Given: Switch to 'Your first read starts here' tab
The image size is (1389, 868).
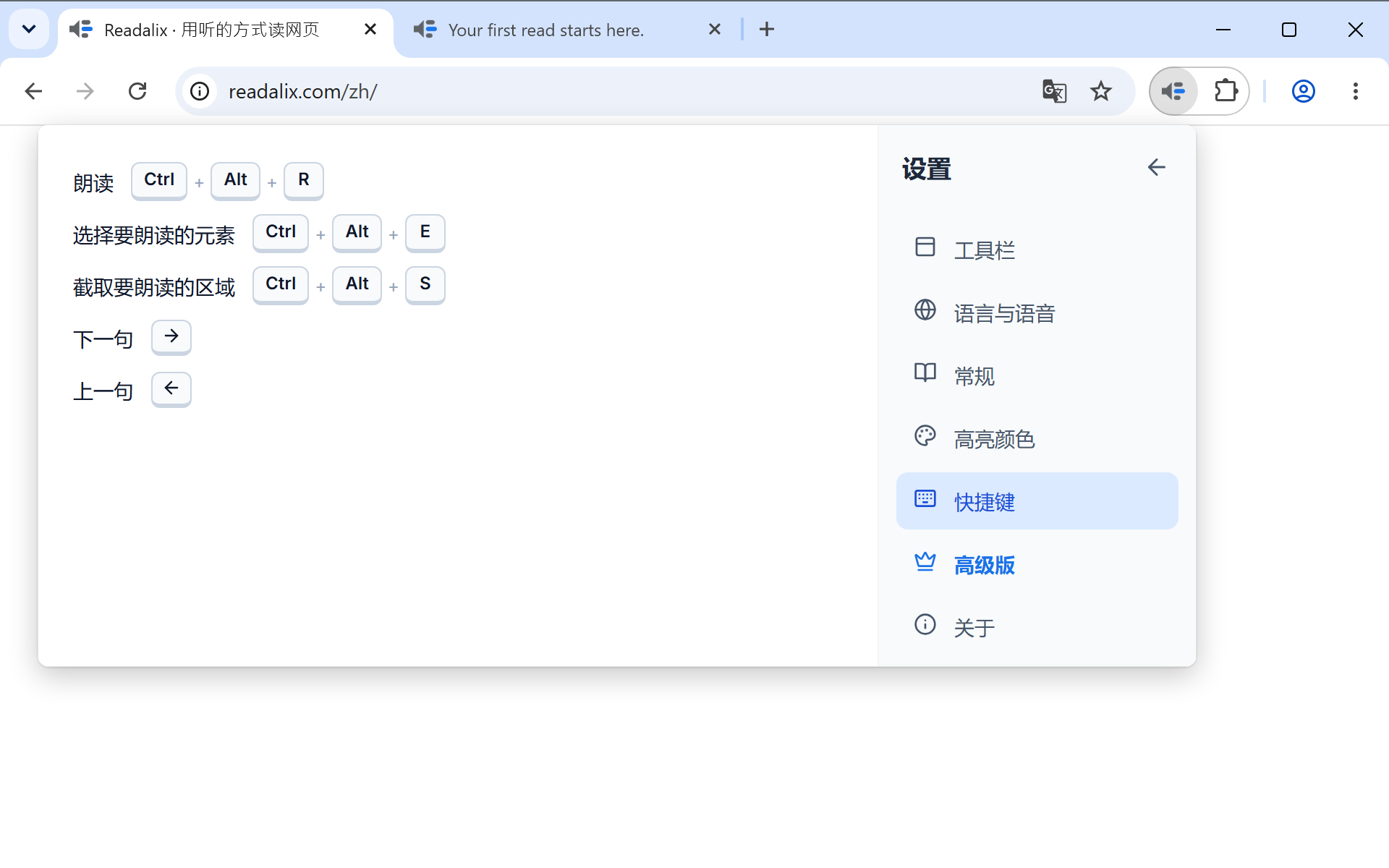Looking at the screenshot, I should 568,30.
